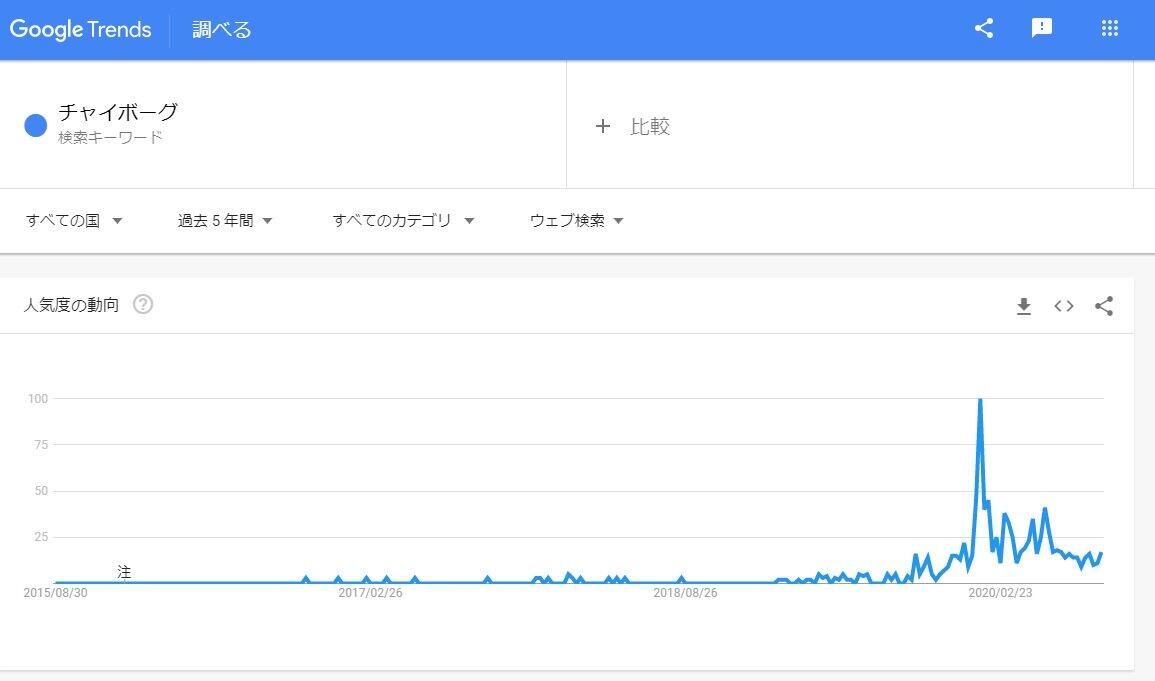Click the plus icon beside 比較
This screenshot has height=681, width=1155.
[x=602, y=126]
